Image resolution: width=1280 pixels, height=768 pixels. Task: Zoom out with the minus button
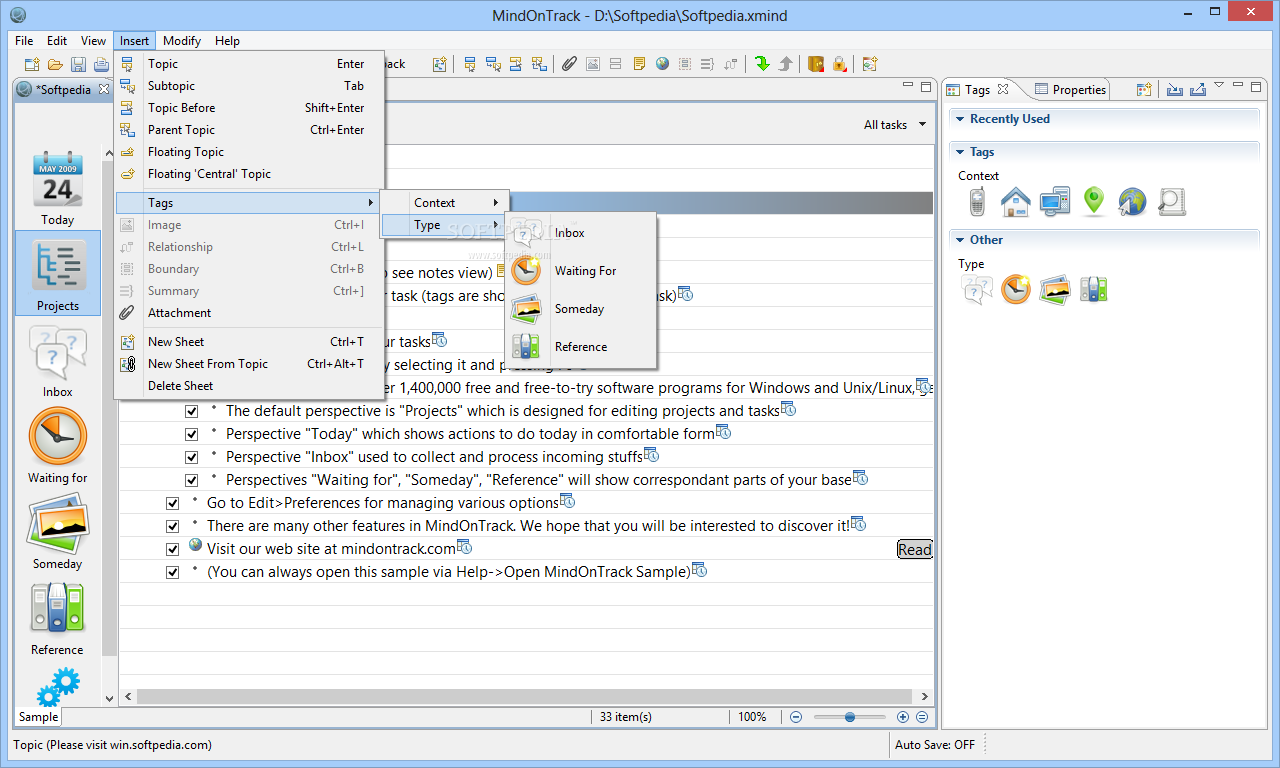(x=797, y=717)
